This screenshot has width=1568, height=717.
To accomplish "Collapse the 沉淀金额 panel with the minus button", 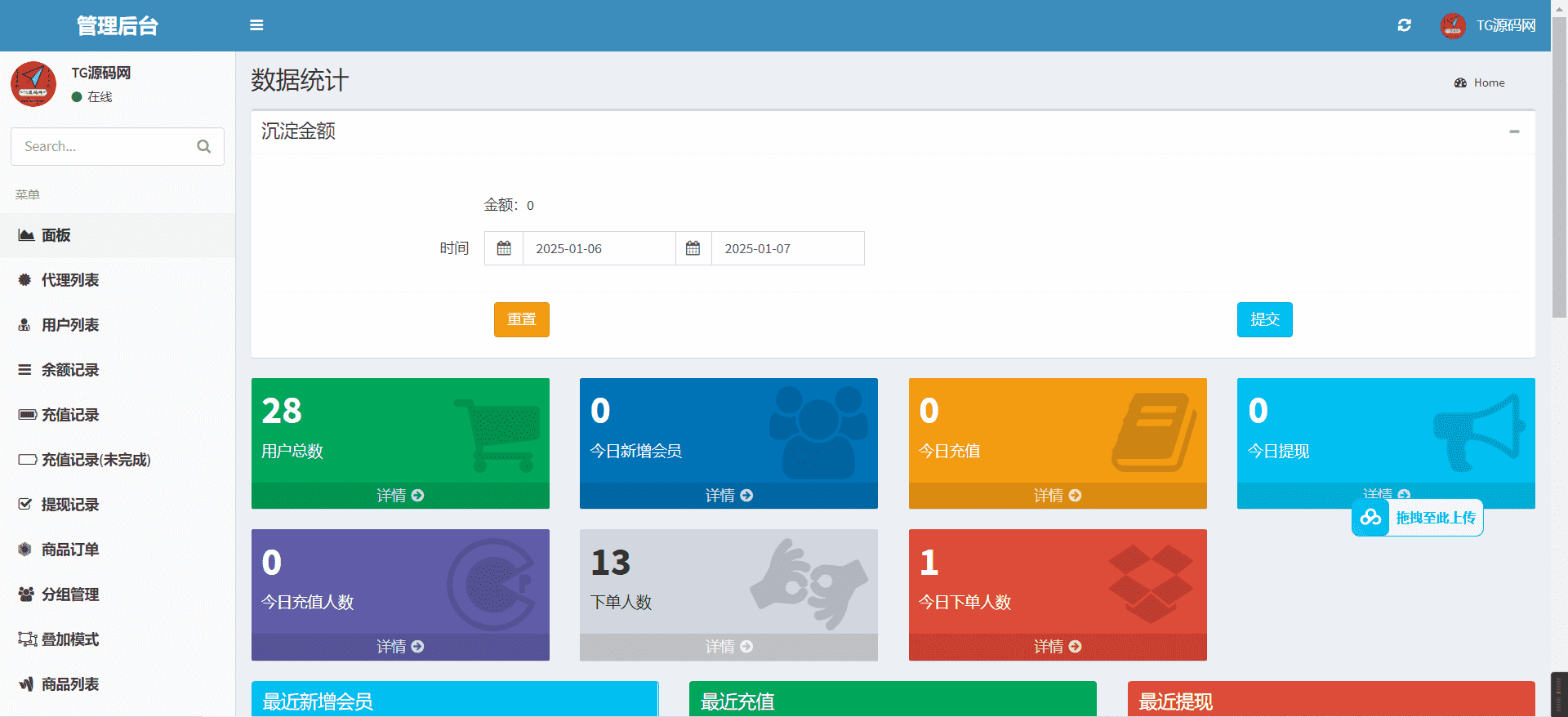I will (1514, 131).
